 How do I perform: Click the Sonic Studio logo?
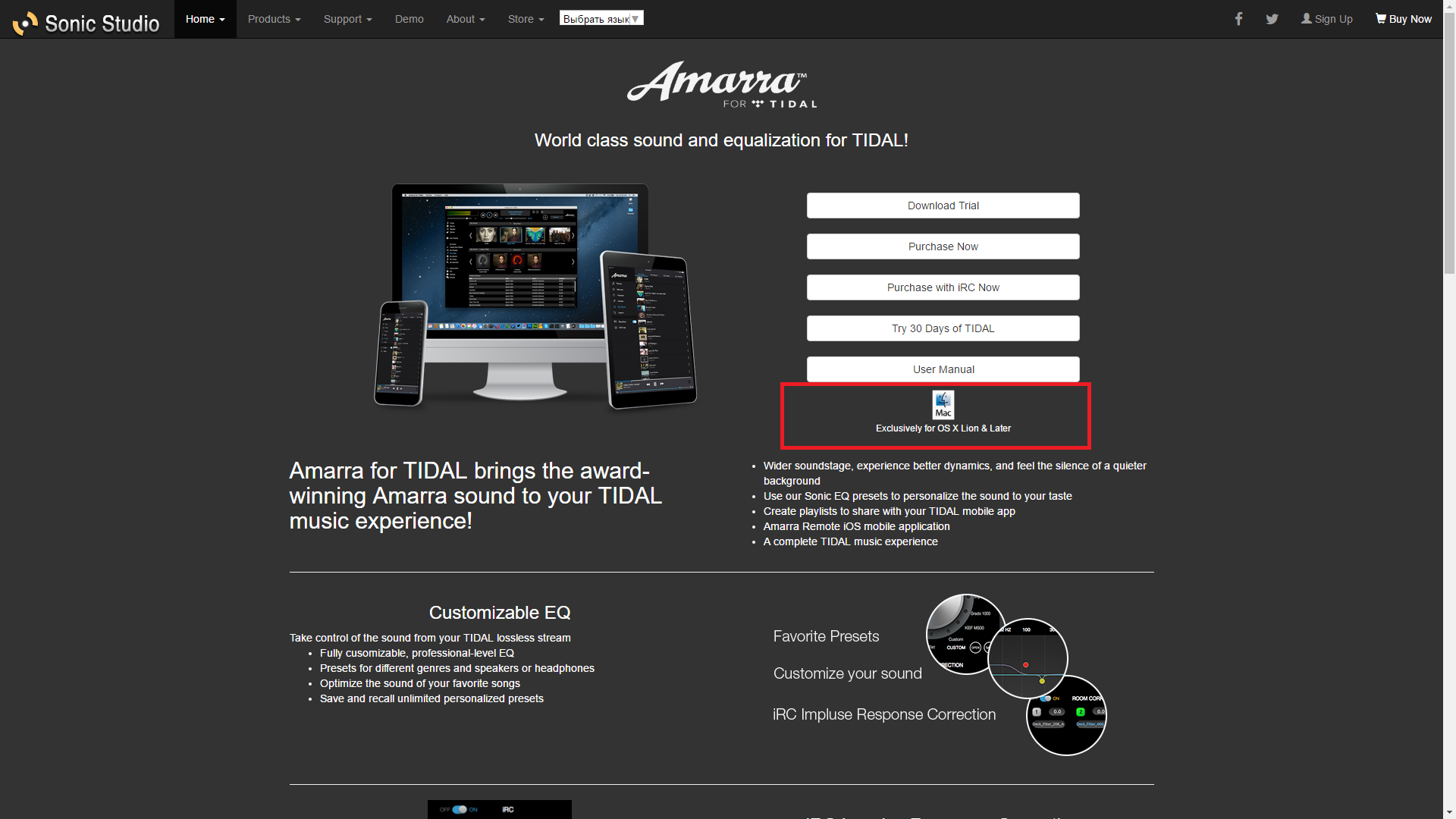86,23
